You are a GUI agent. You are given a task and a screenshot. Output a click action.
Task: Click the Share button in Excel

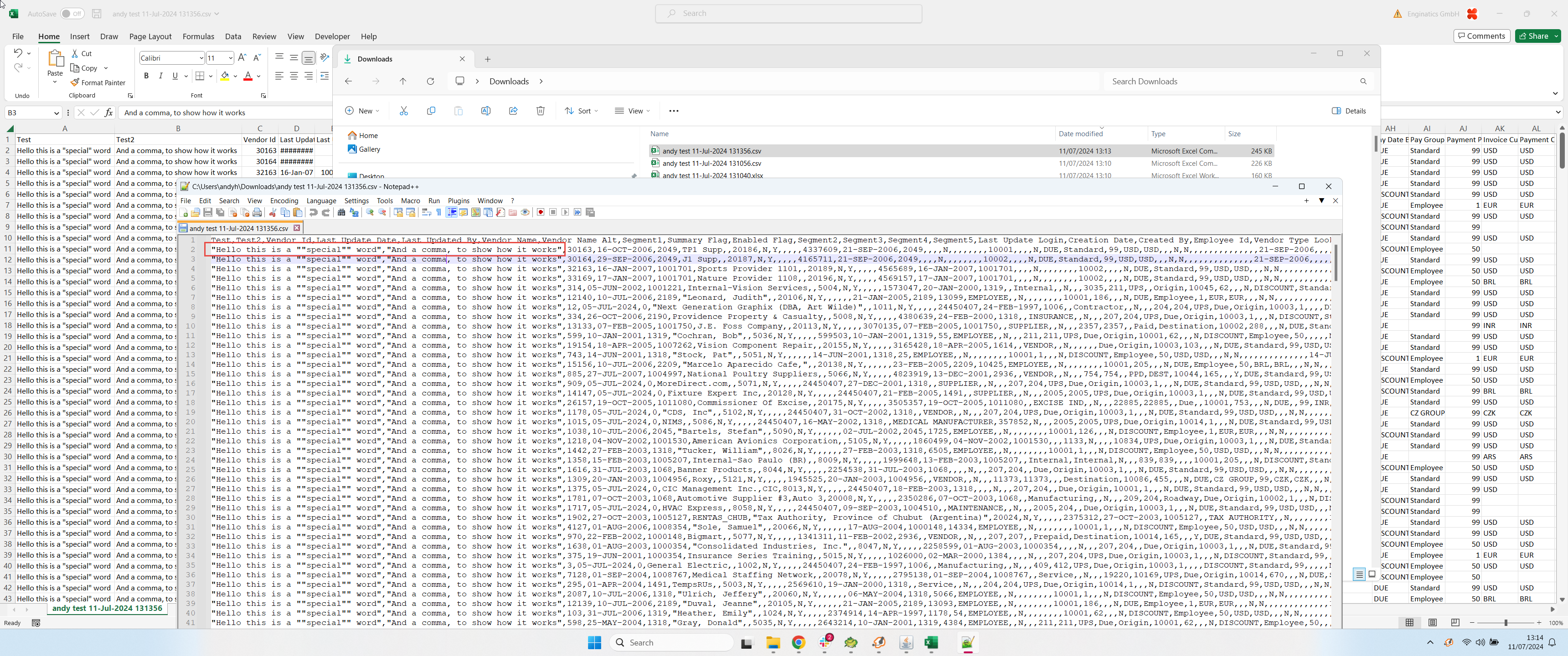click(1537, 36)
